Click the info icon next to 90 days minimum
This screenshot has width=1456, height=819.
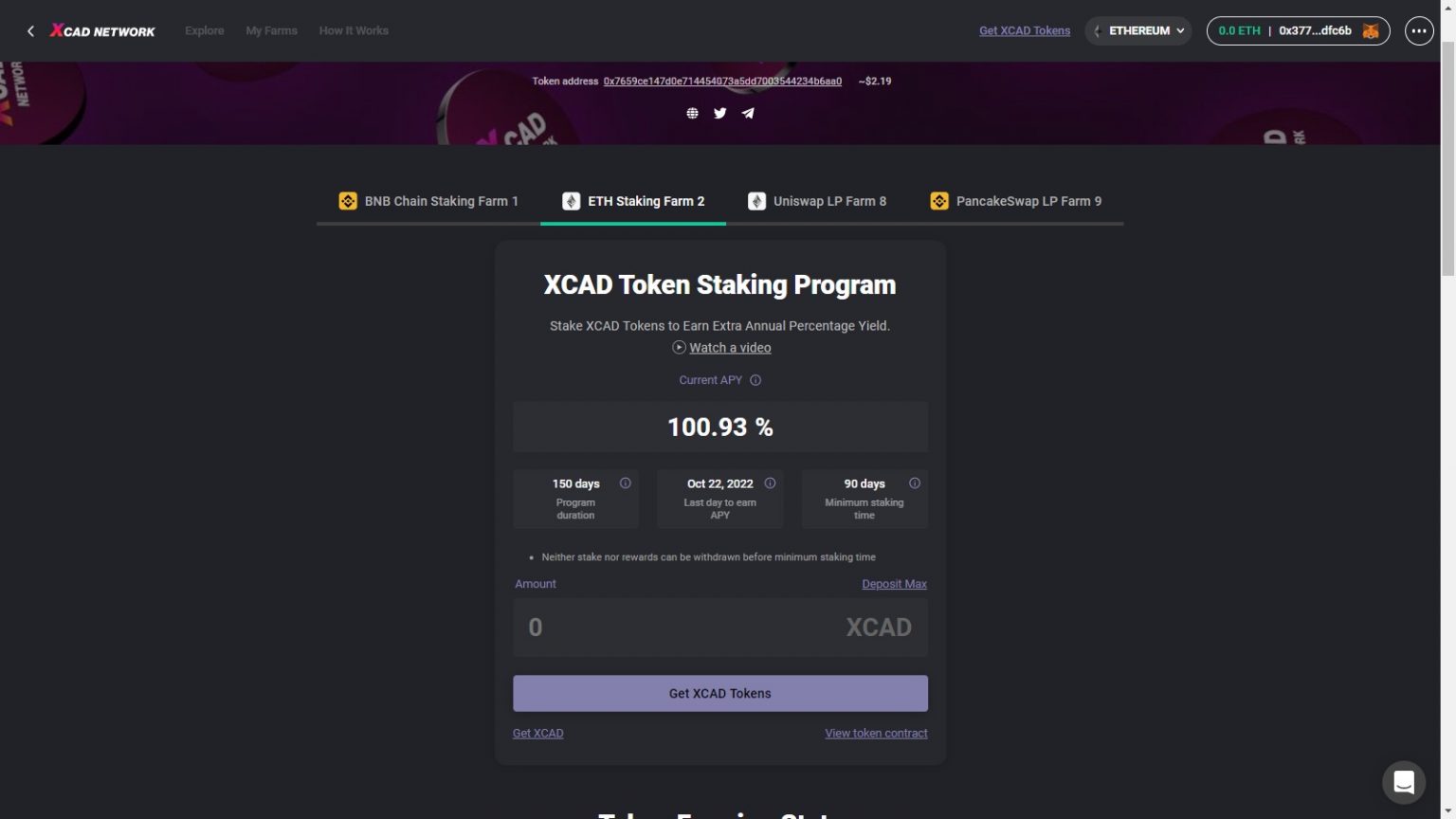click(915, 482)
